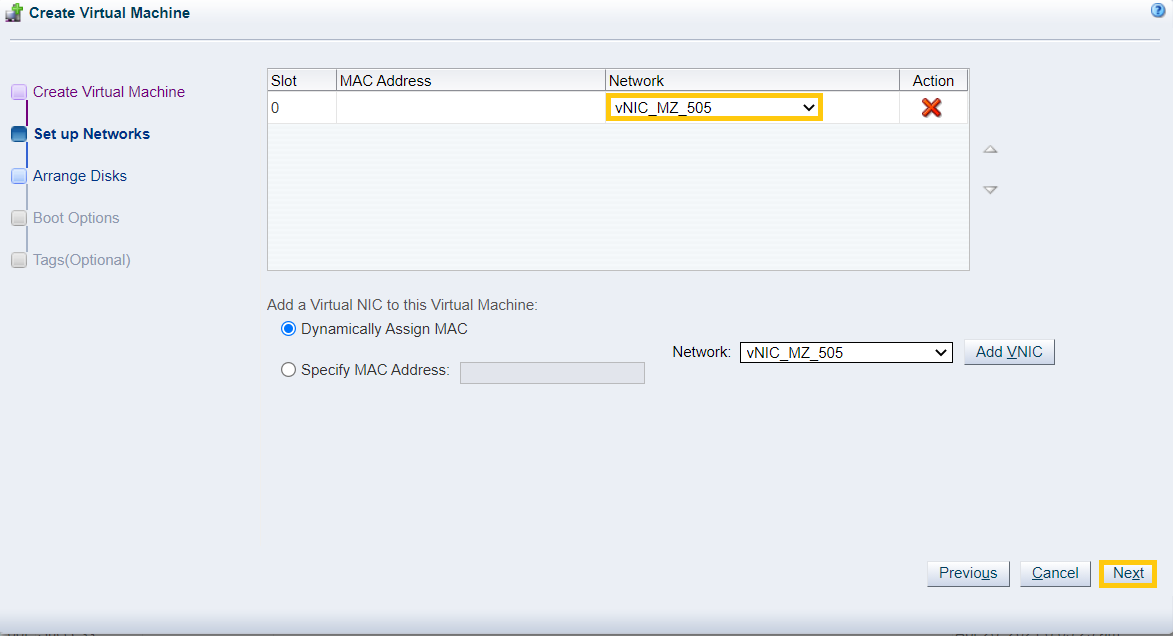This screenshot has height=636, width=1173.
Task: Click the Boot Options step marker
Action: coord(19,218)
